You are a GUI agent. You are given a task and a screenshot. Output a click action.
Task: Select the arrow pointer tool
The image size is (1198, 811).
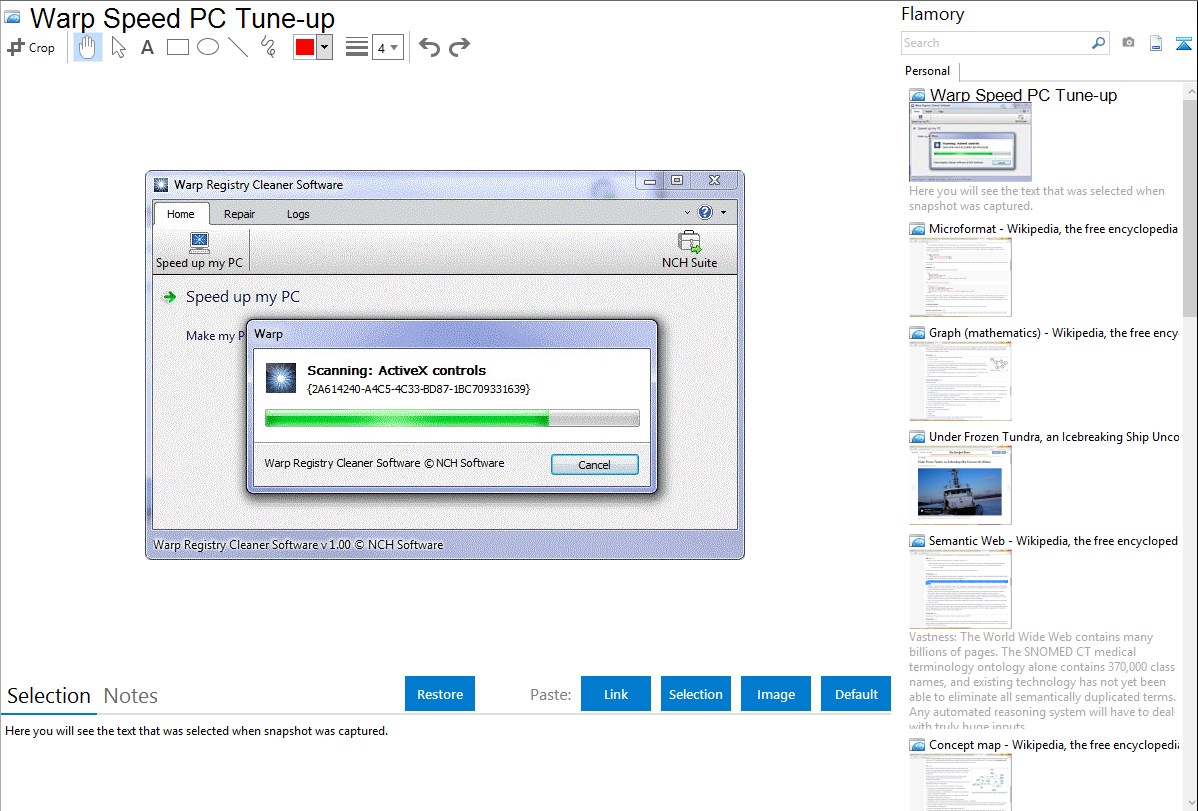(x=118, y=47)
